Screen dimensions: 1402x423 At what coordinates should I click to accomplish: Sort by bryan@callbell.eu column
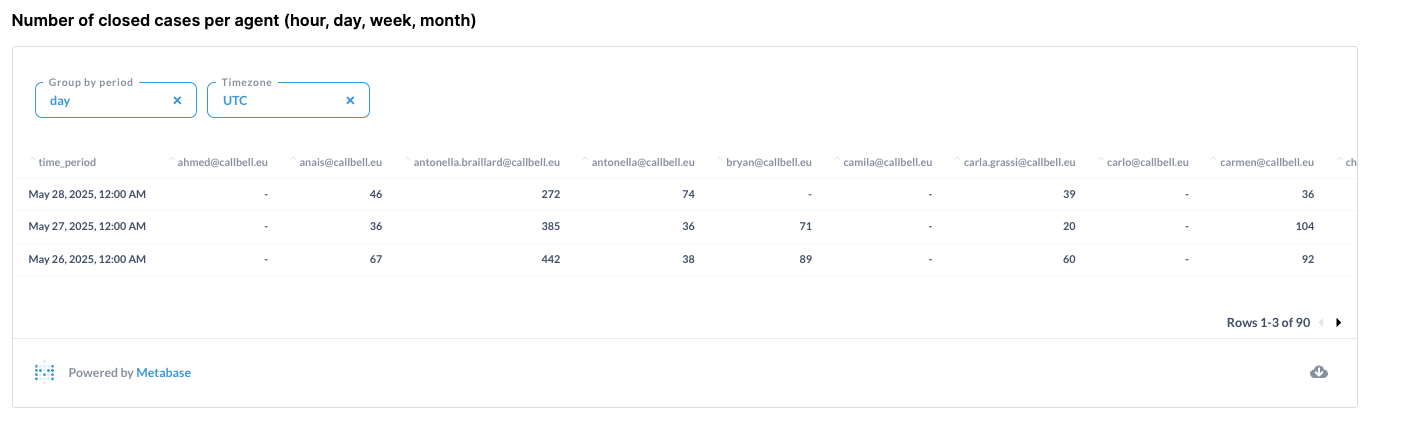tap(768, 161)
